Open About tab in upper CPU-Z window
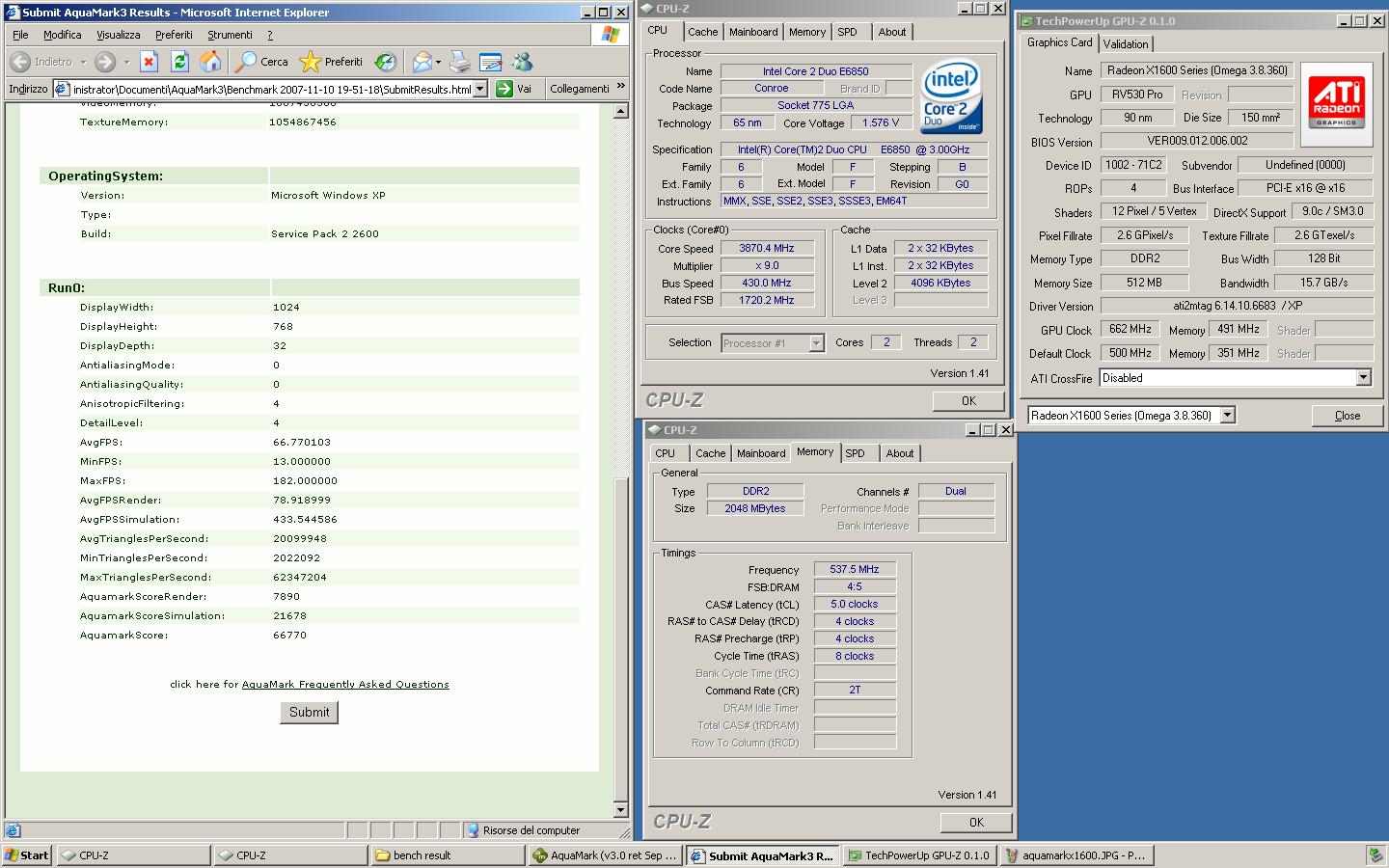The width and height of the screenshot is (1389, 868). click(x=892, y=32)
